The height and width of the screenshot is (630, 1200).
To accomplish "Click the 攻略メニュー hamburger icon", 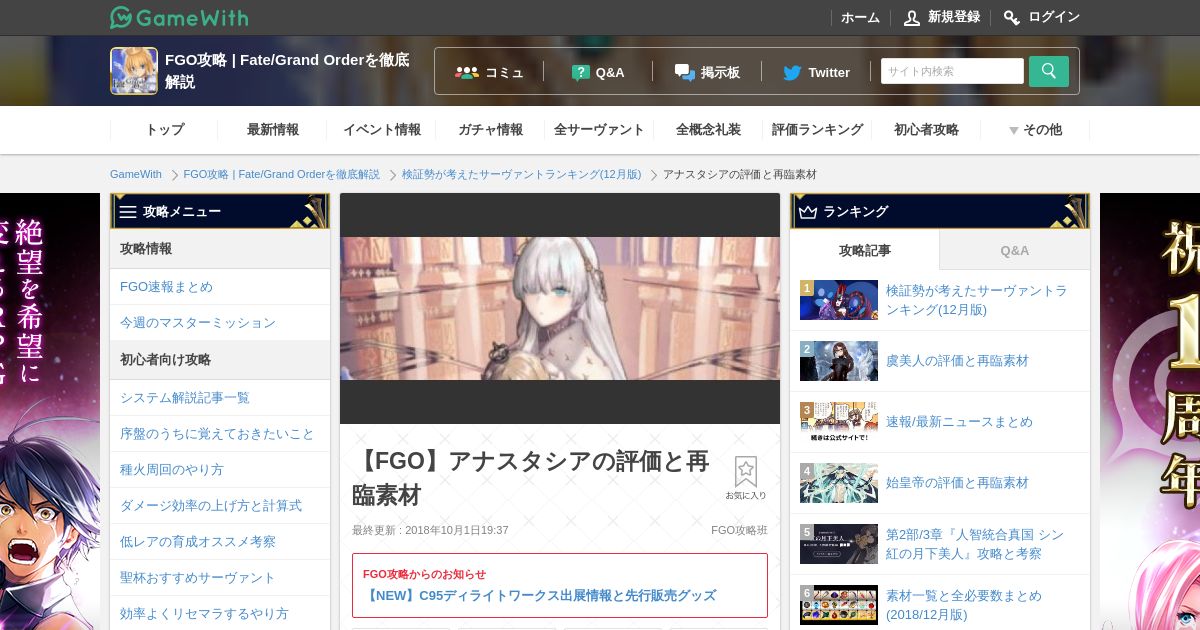I will pos(128,212).
